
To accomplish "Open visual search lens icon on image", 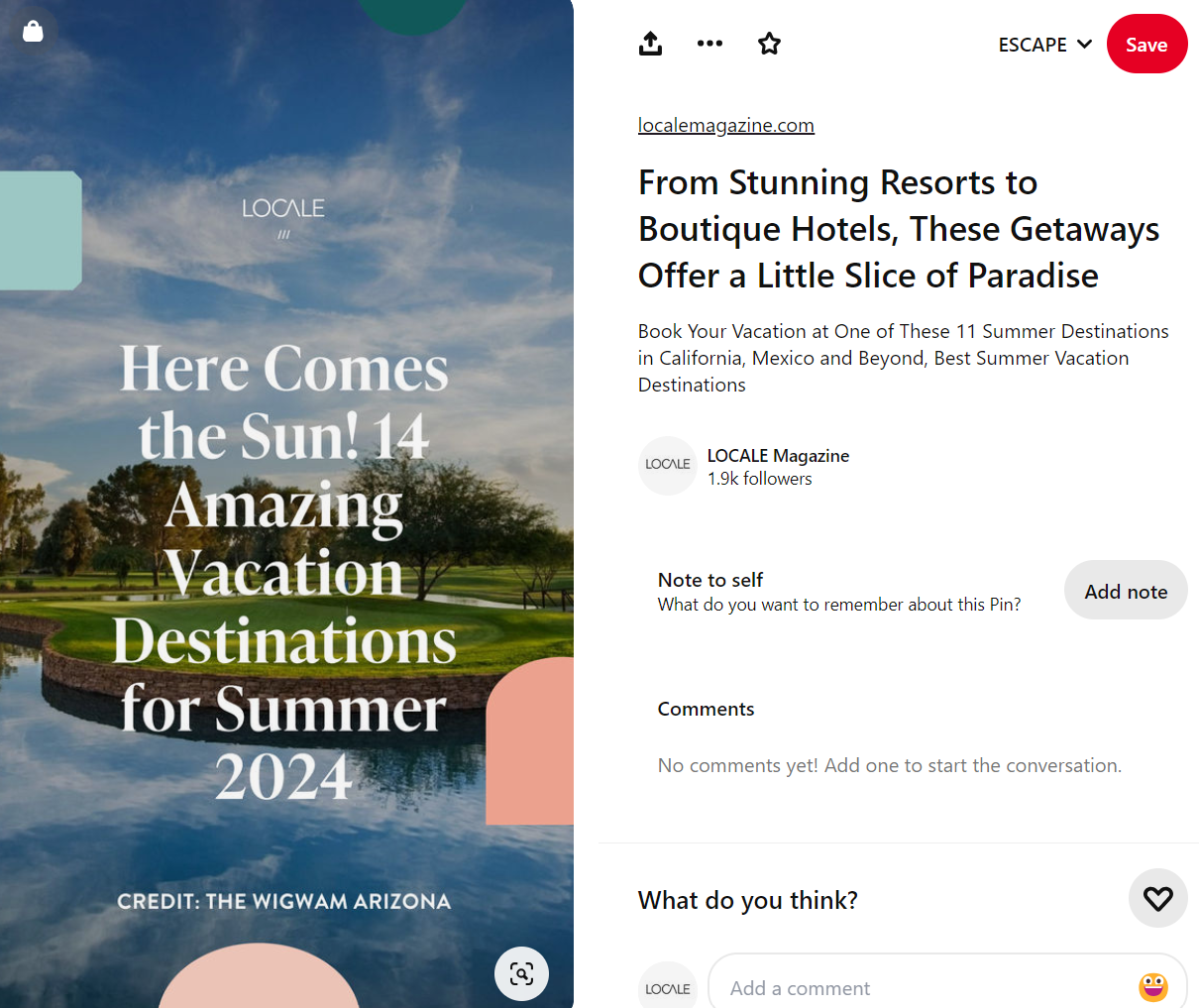I will [x=521, y=973].
